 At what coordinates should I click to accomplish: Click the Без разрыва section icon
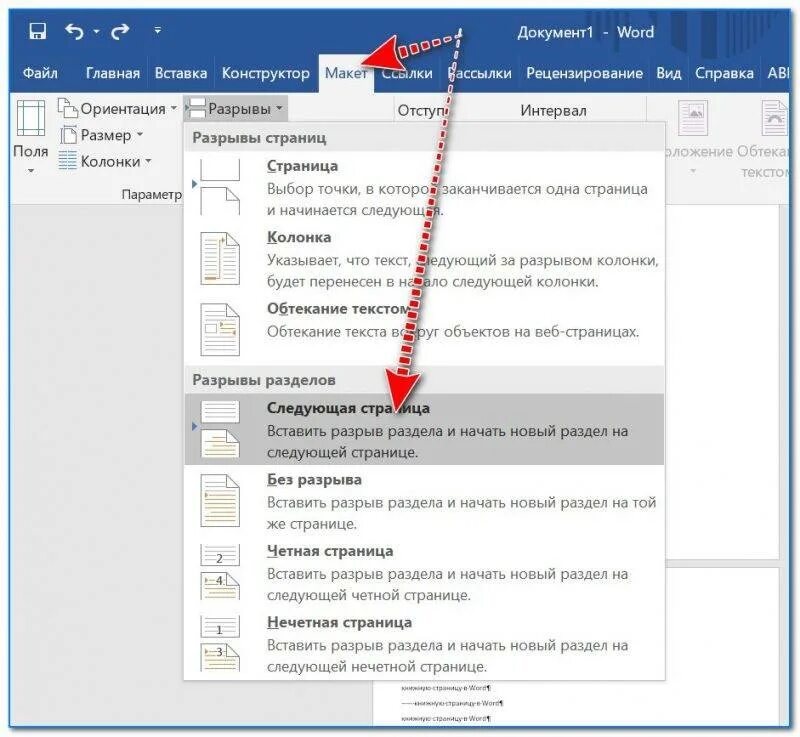tap(220, 501)
